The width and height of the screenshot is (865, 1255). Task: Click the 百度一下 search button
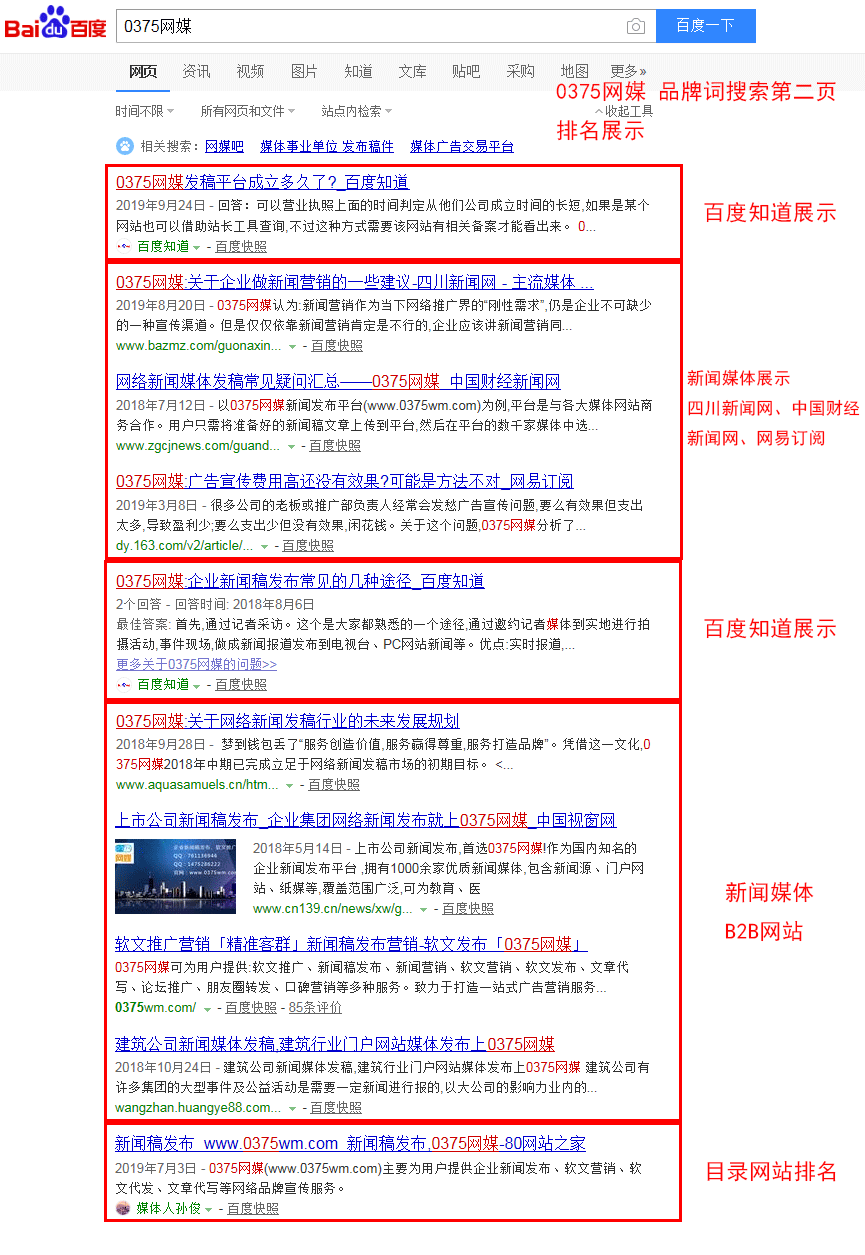(705, 26)
